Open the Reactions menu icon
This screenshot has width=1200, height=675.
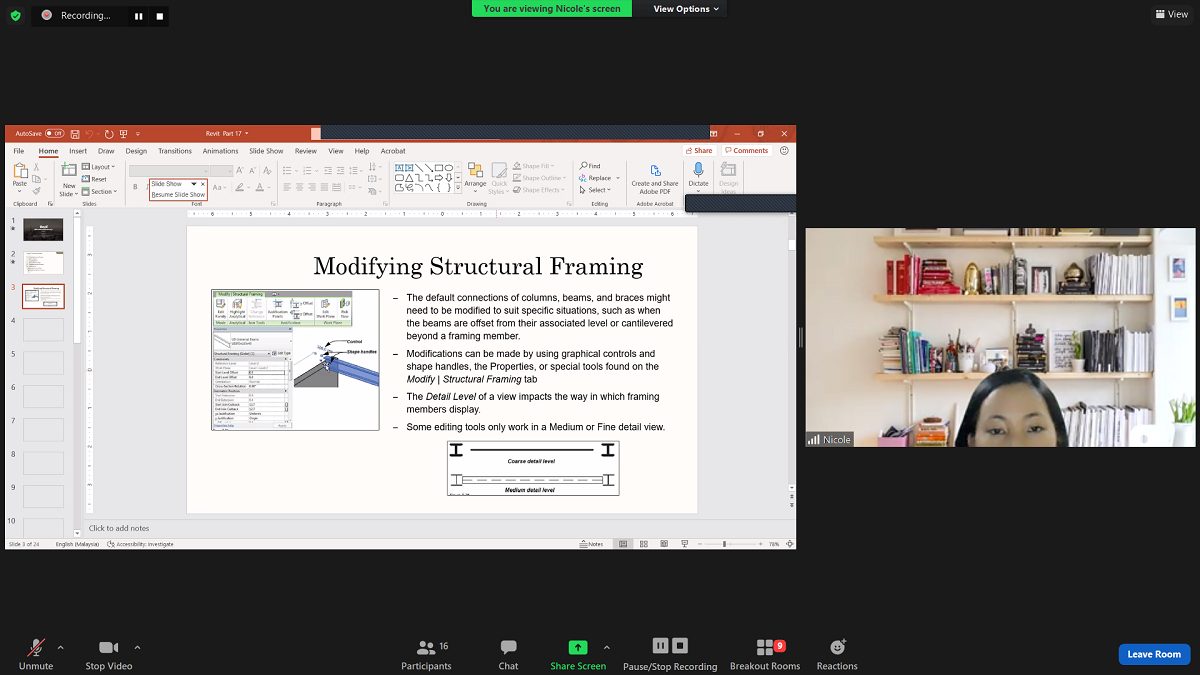(x=837, y=647)
